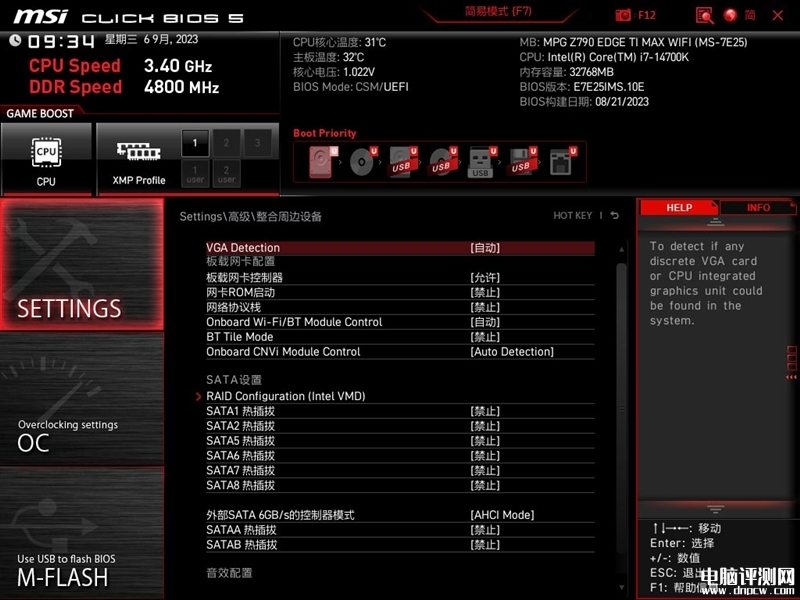Open M-FLASH to flash BIOS
Image resolution: width=800 pixels, height=600 pixels.
tap(82, 532)
